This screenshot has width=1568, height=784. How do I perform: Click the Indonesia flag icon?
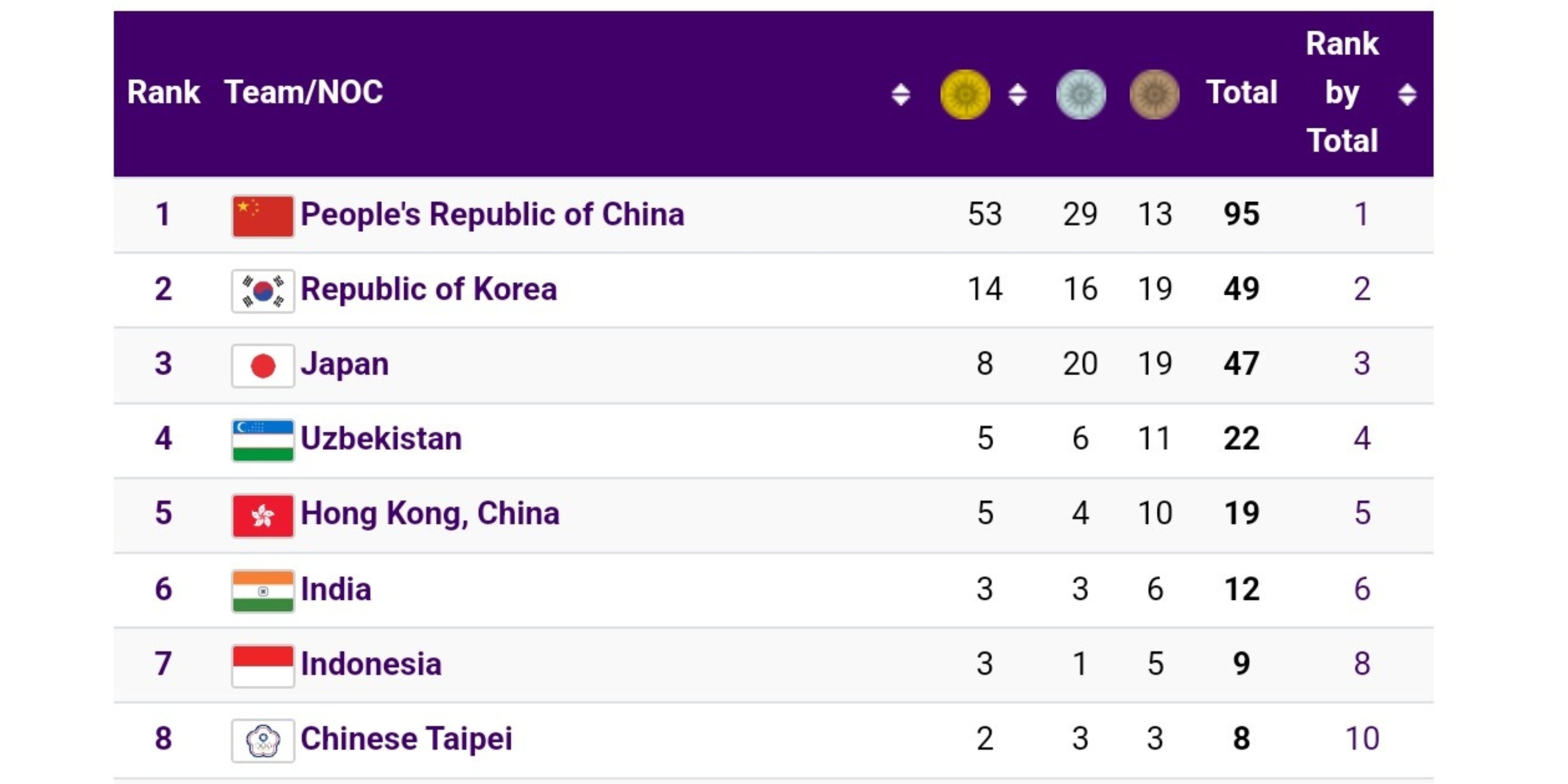(263, 665)
